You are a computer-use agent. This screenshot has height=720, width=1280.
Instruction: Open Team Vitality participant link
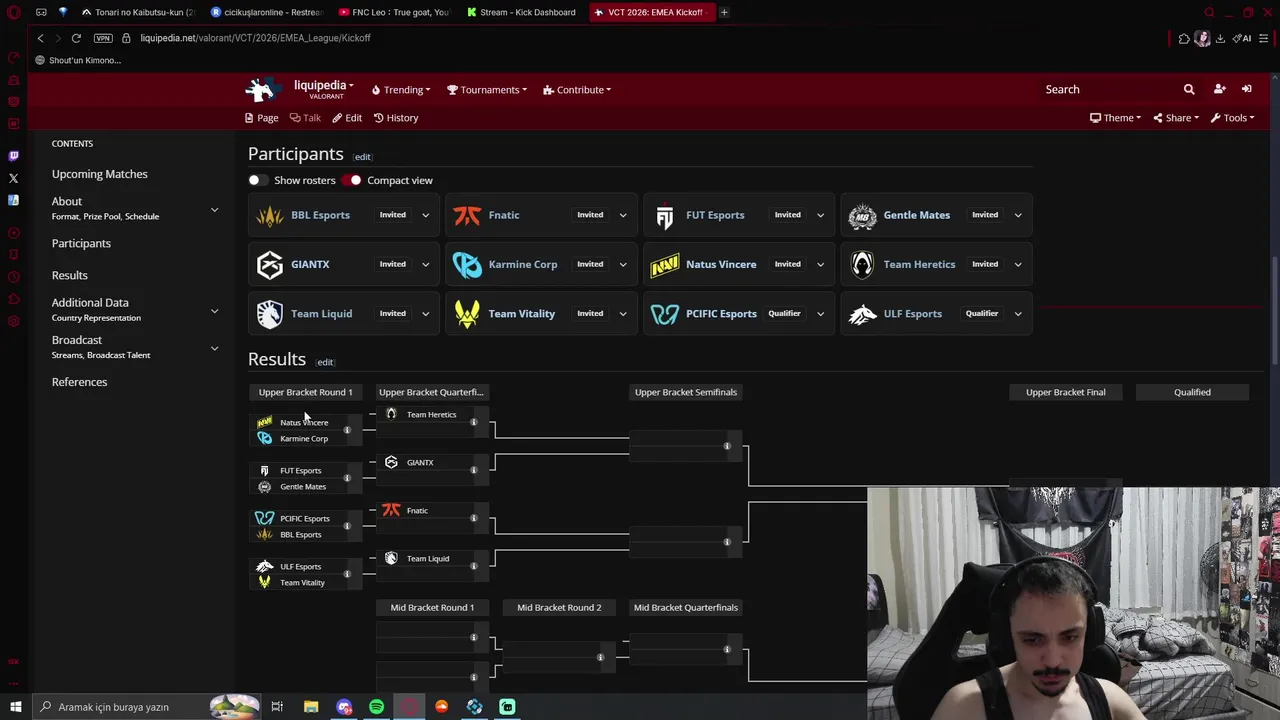tap(522, 314)
